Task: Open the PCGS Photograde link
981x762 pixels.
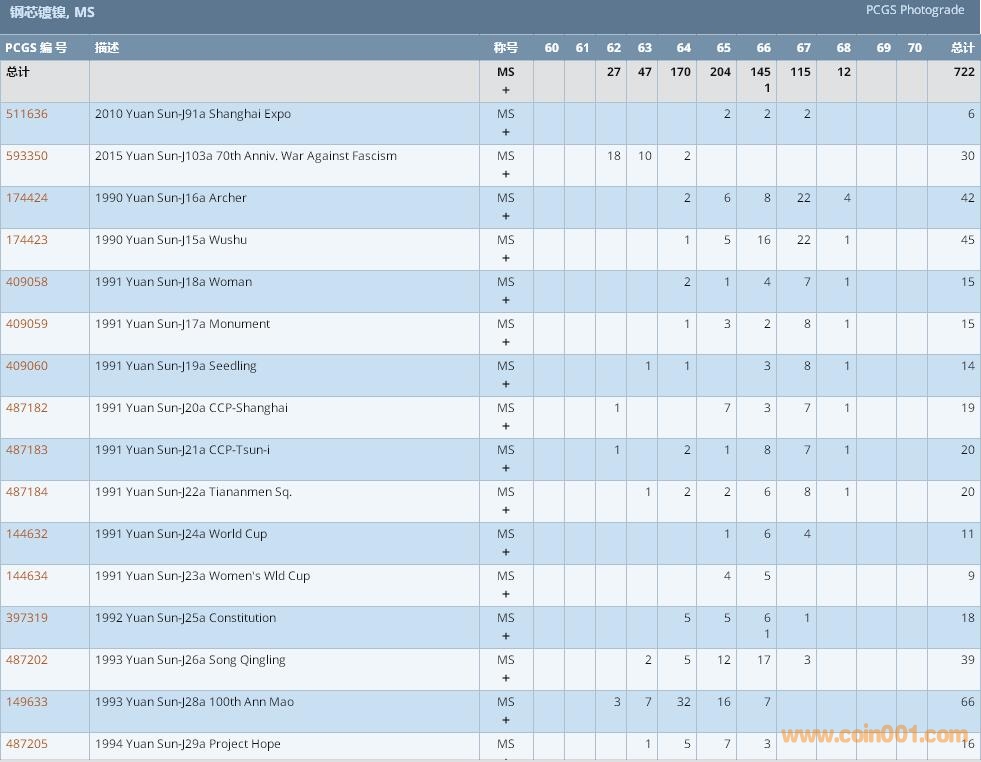Action: [914, 10]
